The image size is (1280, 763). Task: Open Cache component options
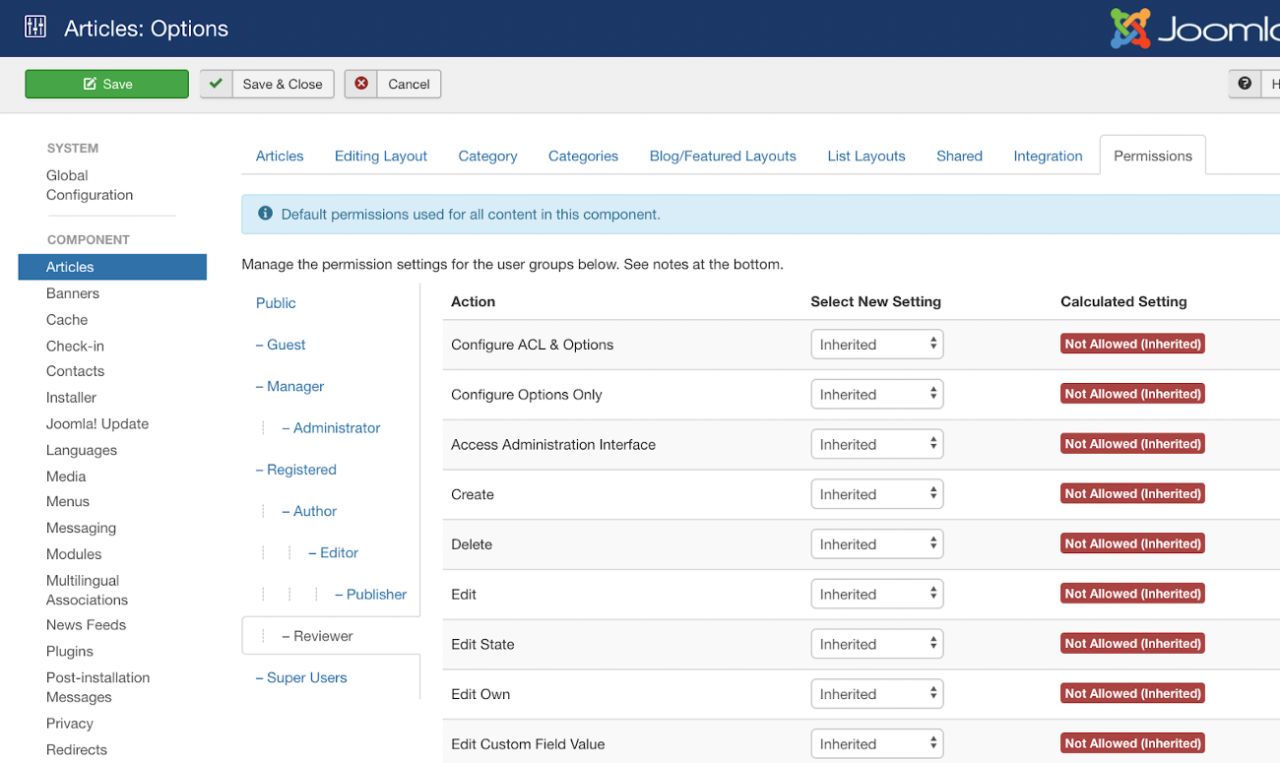point(67,320)
